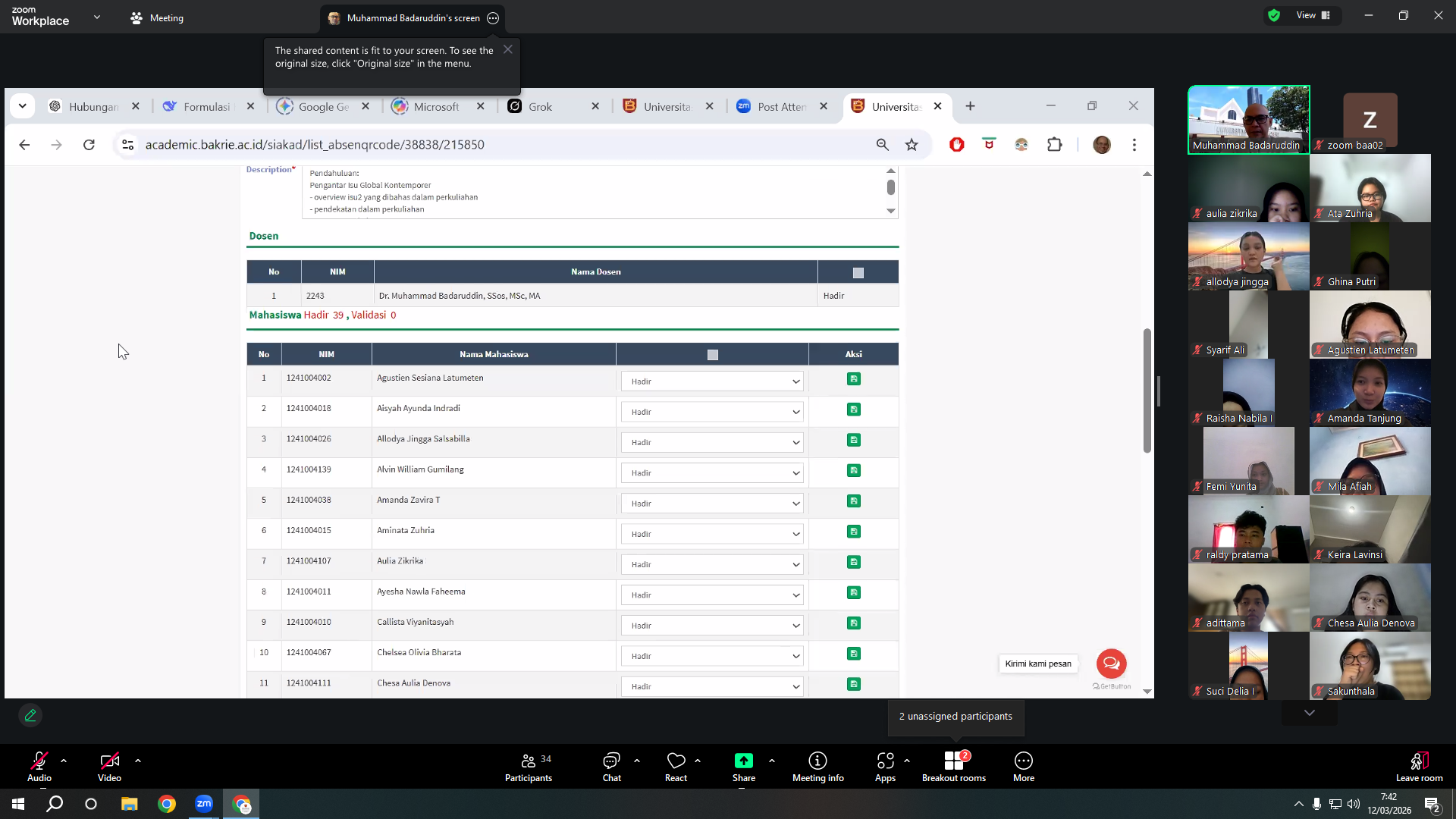Save attendance for Aisyah Ayunda Indradi
Image resolution: width=1456 pixels, height=819 pixels.
[854, 409]
